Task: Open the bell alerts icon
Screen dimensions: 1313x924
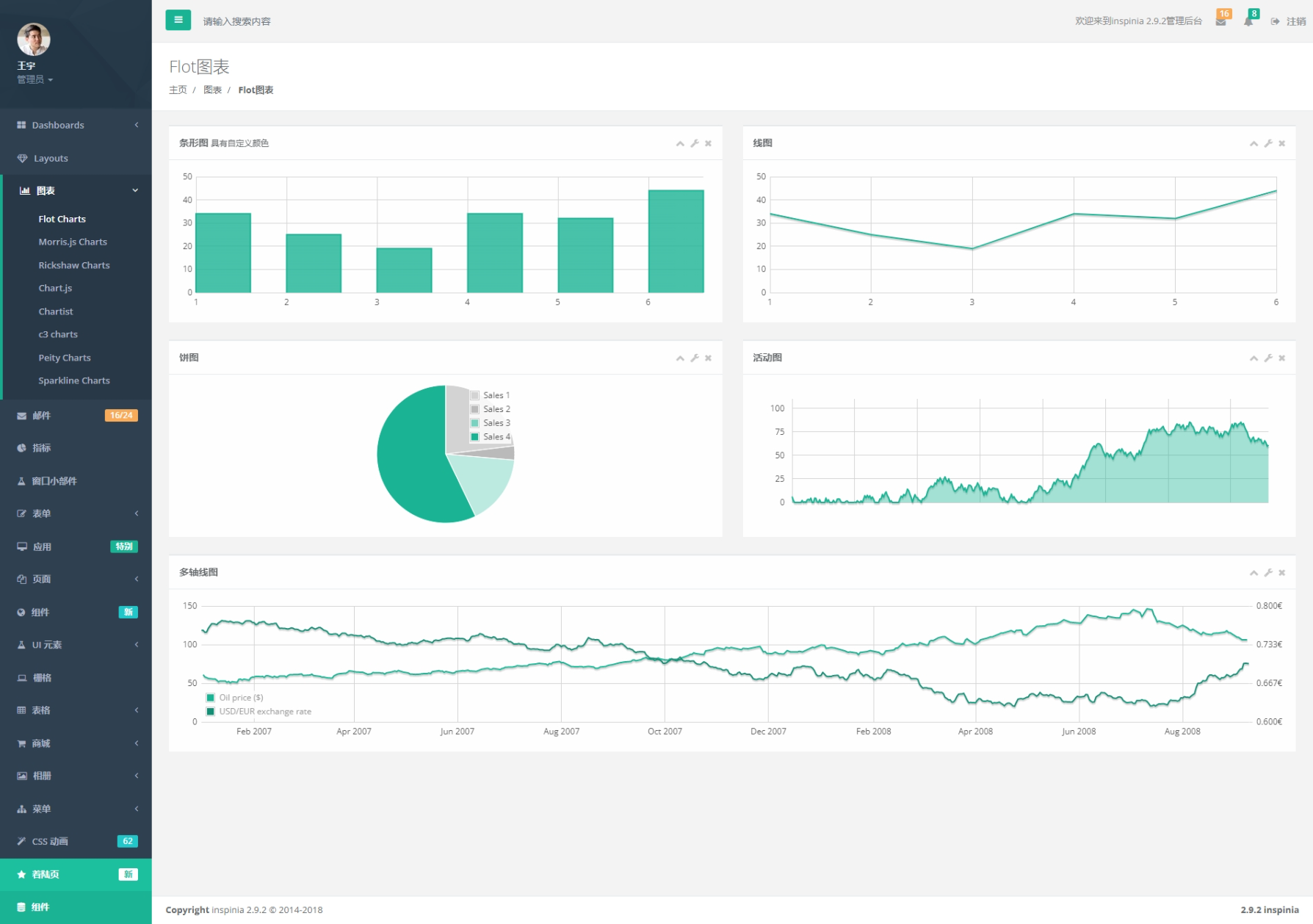Action: tap(1248, 21)
